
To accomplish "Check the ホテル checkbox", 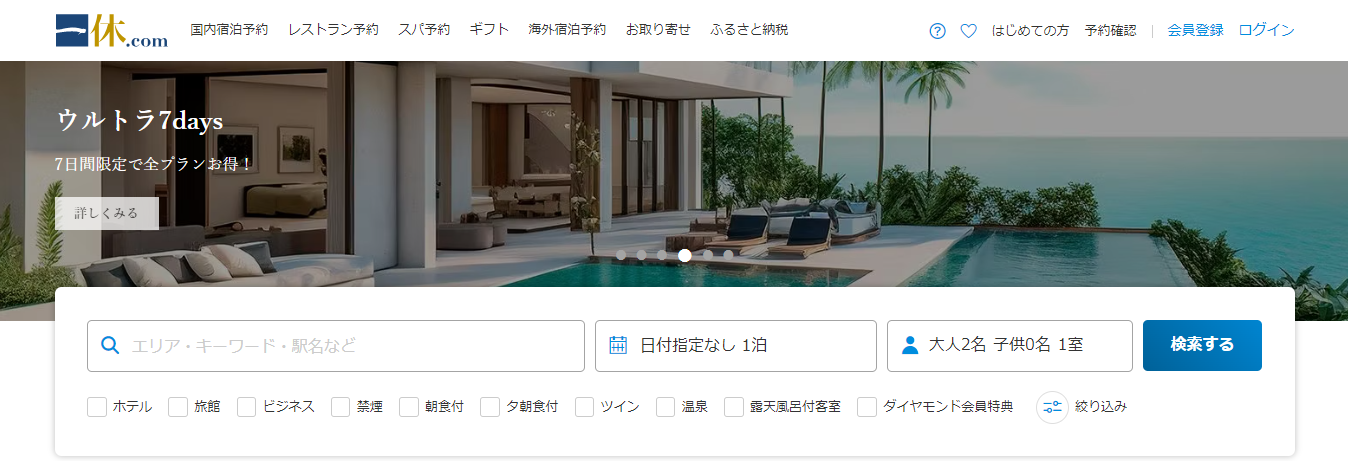I will point(97,407).
